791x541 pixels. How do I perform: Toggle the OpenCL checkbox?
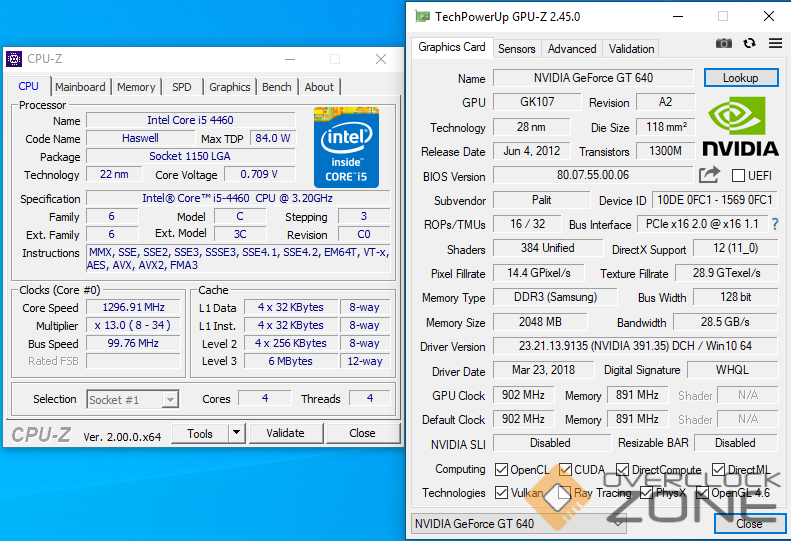501,470
